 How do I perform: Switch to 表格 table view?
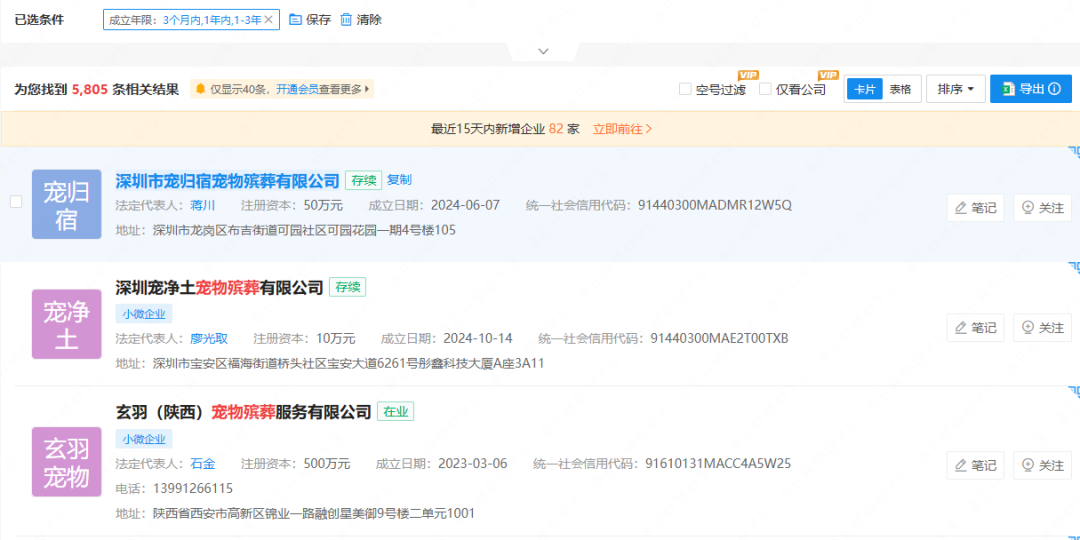pos(900,89)
